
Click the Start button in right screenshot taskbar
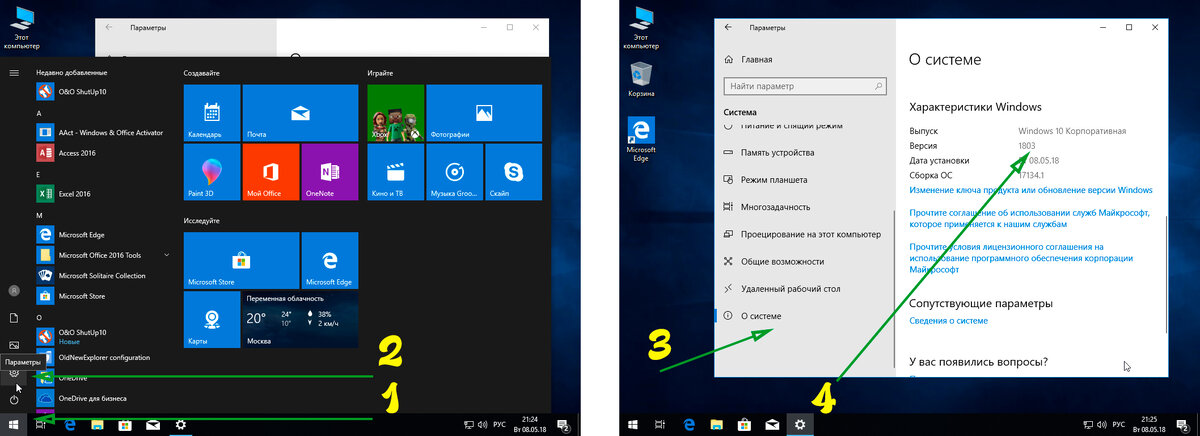tap(633, 425)
